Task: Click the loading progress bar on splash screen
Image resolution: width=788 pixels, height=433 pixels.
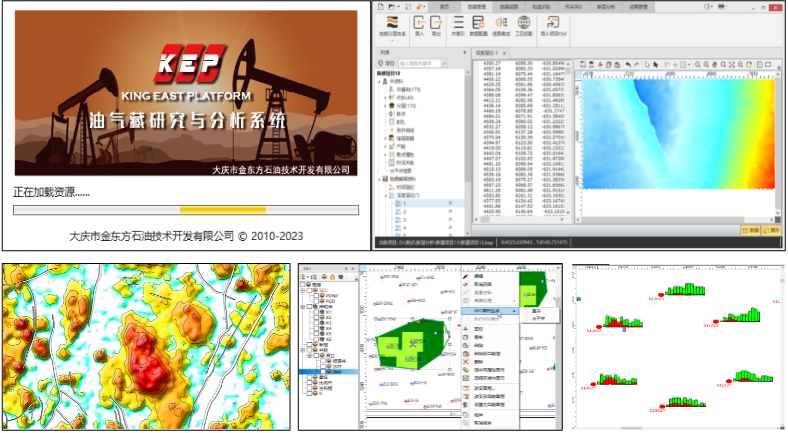Action: [186, 210]
